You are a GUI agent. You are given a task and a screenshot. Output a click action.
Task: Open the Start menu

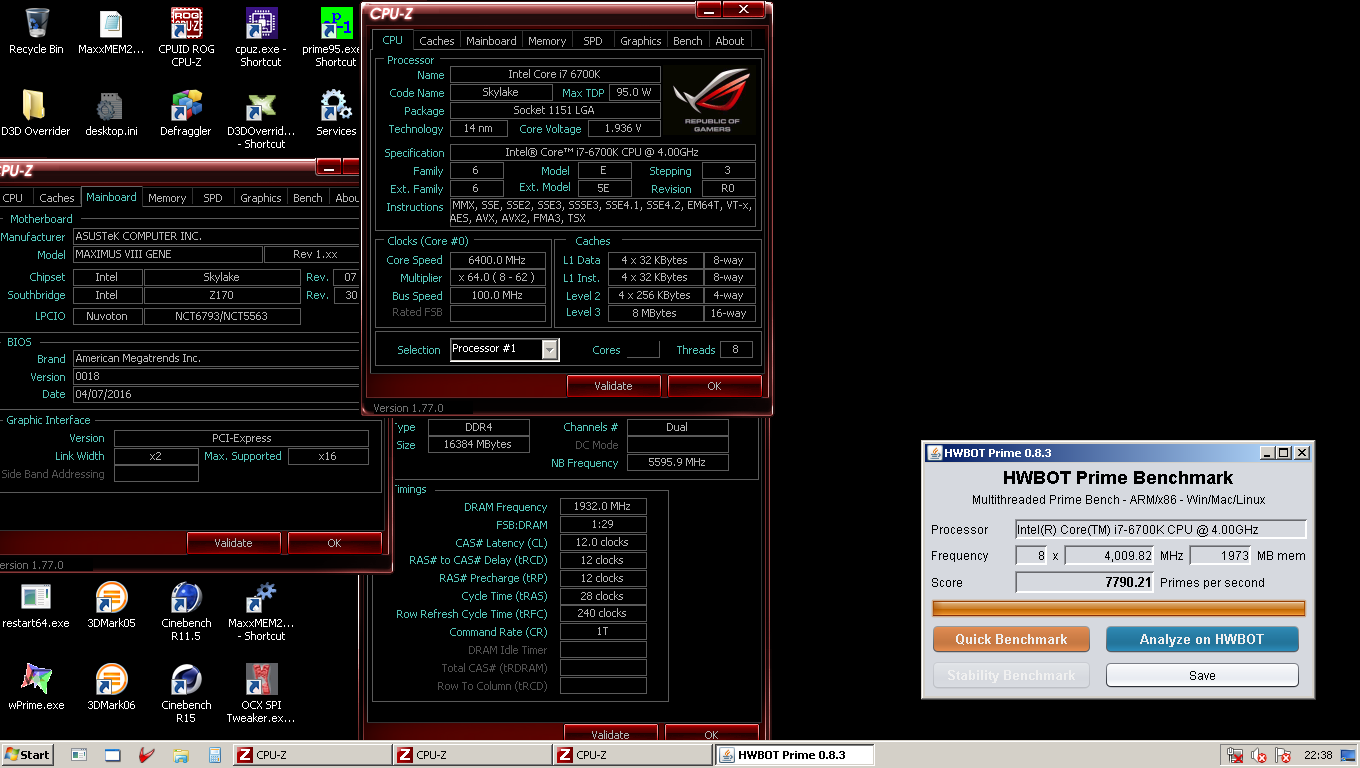tap(28, 755)
